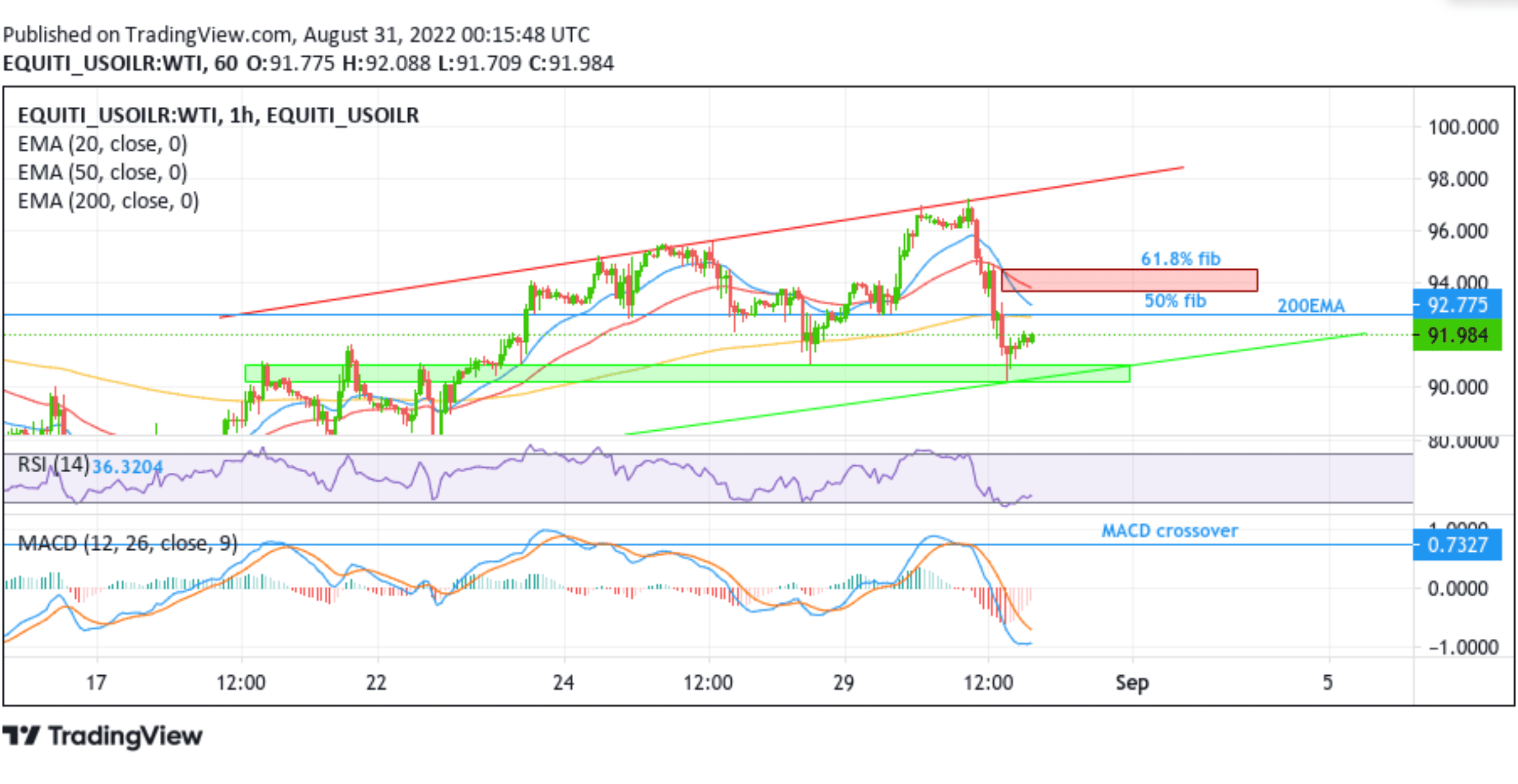1518x784 pixels.
Task: Click the green 91.984 current price tag
Action: tap(1457, 335)
